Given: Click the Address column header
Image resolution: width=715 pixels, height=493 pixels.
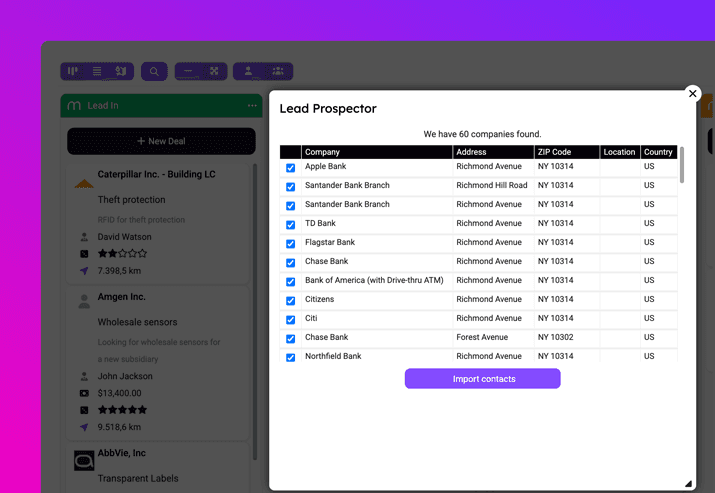Looking at the screenshot, I should (493, 152).
